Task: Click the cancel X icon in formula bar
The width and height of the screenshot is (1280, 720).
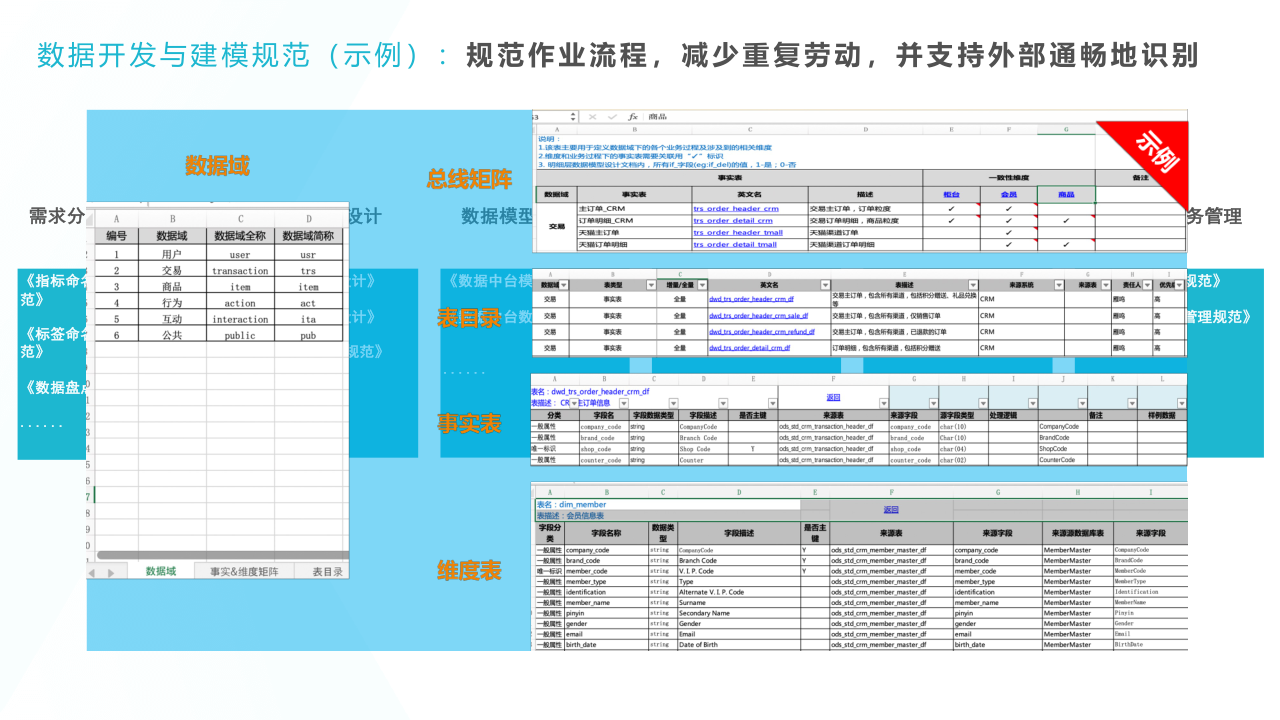Action: click(x=593, y=117)
